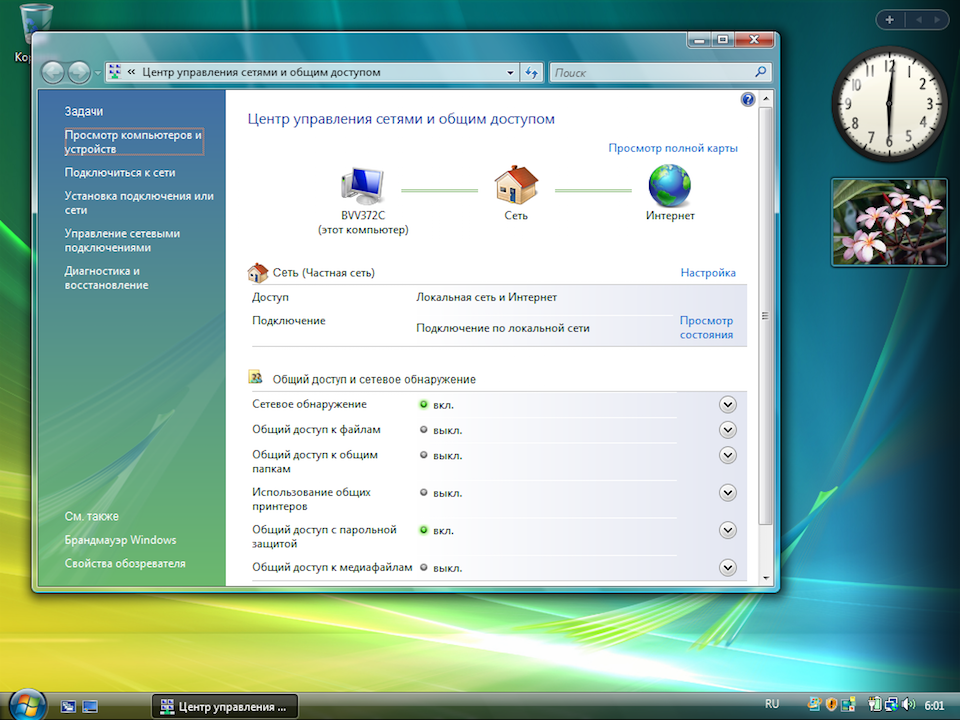This screenshot has width=960, height=720.
Task: Click the Windows update tray icon
Action: coord(814,705)
